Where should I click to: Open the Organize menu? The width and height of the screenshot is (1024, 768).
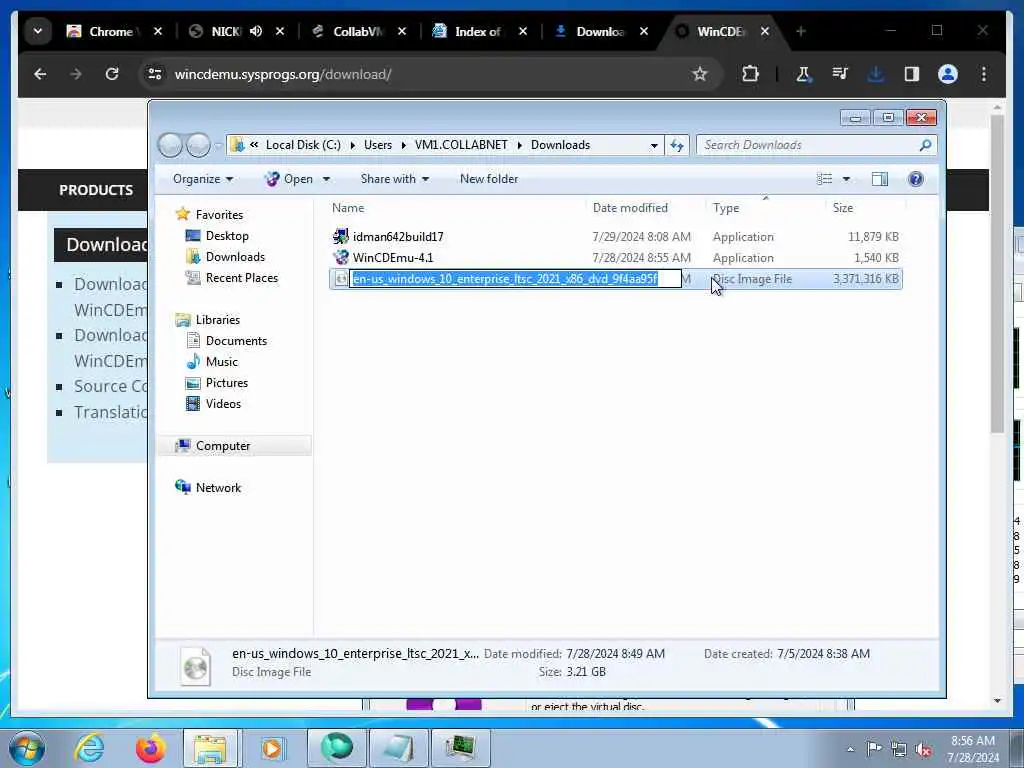202,179
